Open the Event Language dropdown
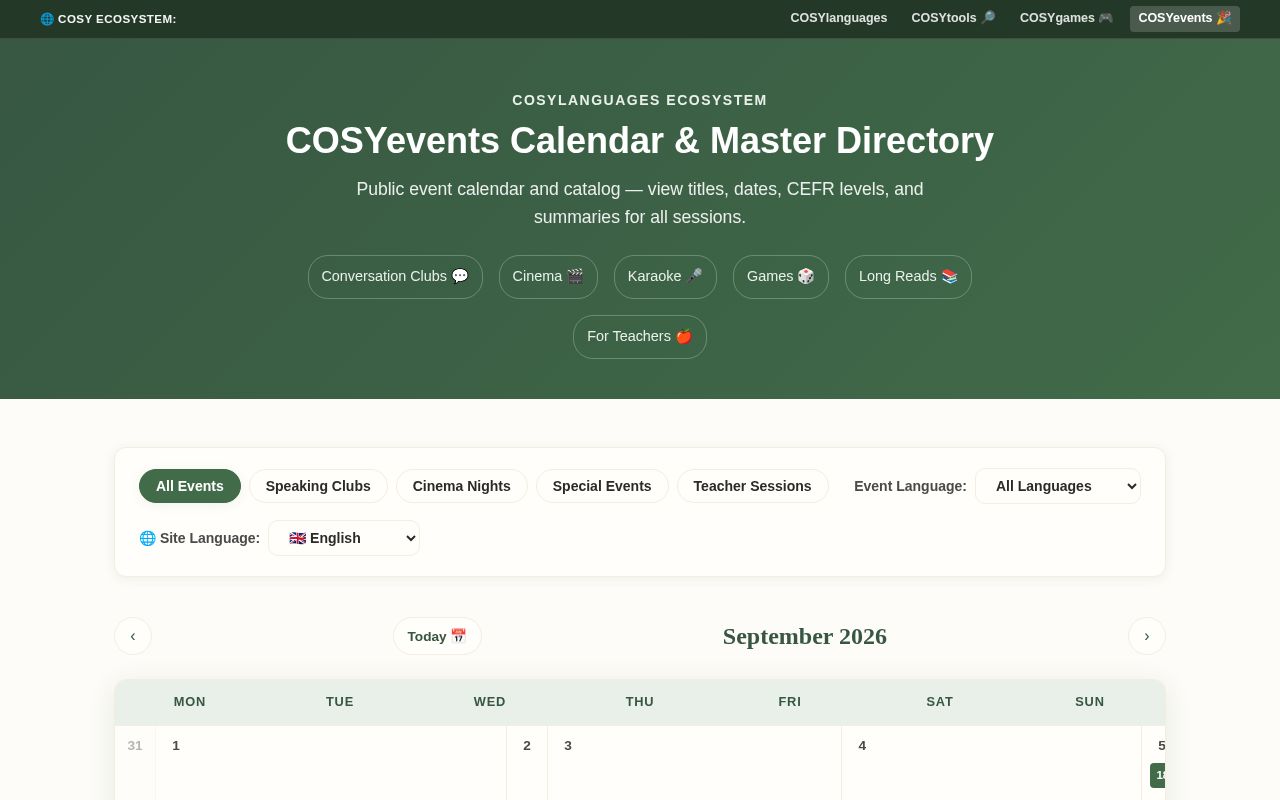This screenshot has width=1280, height=800. pyautogui.click(x=1058, y=486)
